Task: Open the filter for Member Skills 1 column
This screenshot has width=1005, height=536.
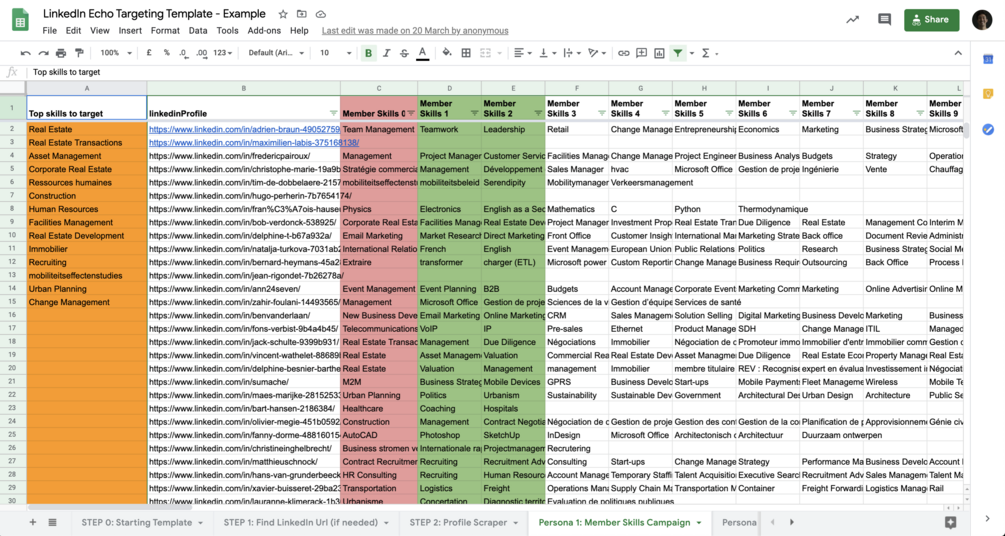Action: tap(474, 113)
